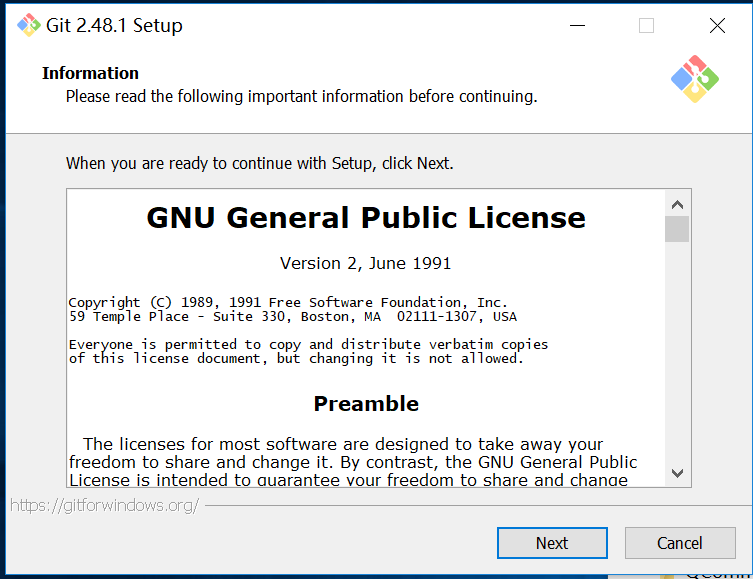Click 'freedom to share and change it' line
The height and width of the screenshot is (579, 753).
click(x=353, y=462)
